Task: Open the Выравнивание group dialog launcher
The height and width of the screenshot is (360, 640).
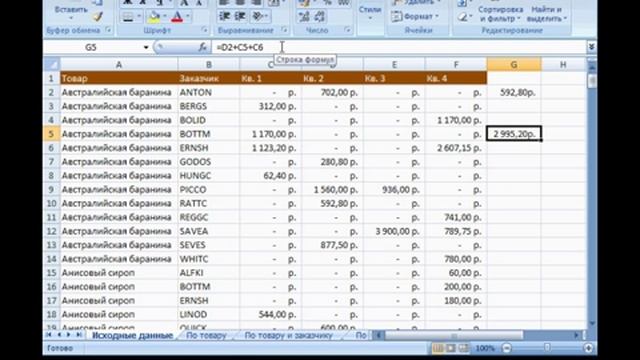Action: tap(284, 30)
